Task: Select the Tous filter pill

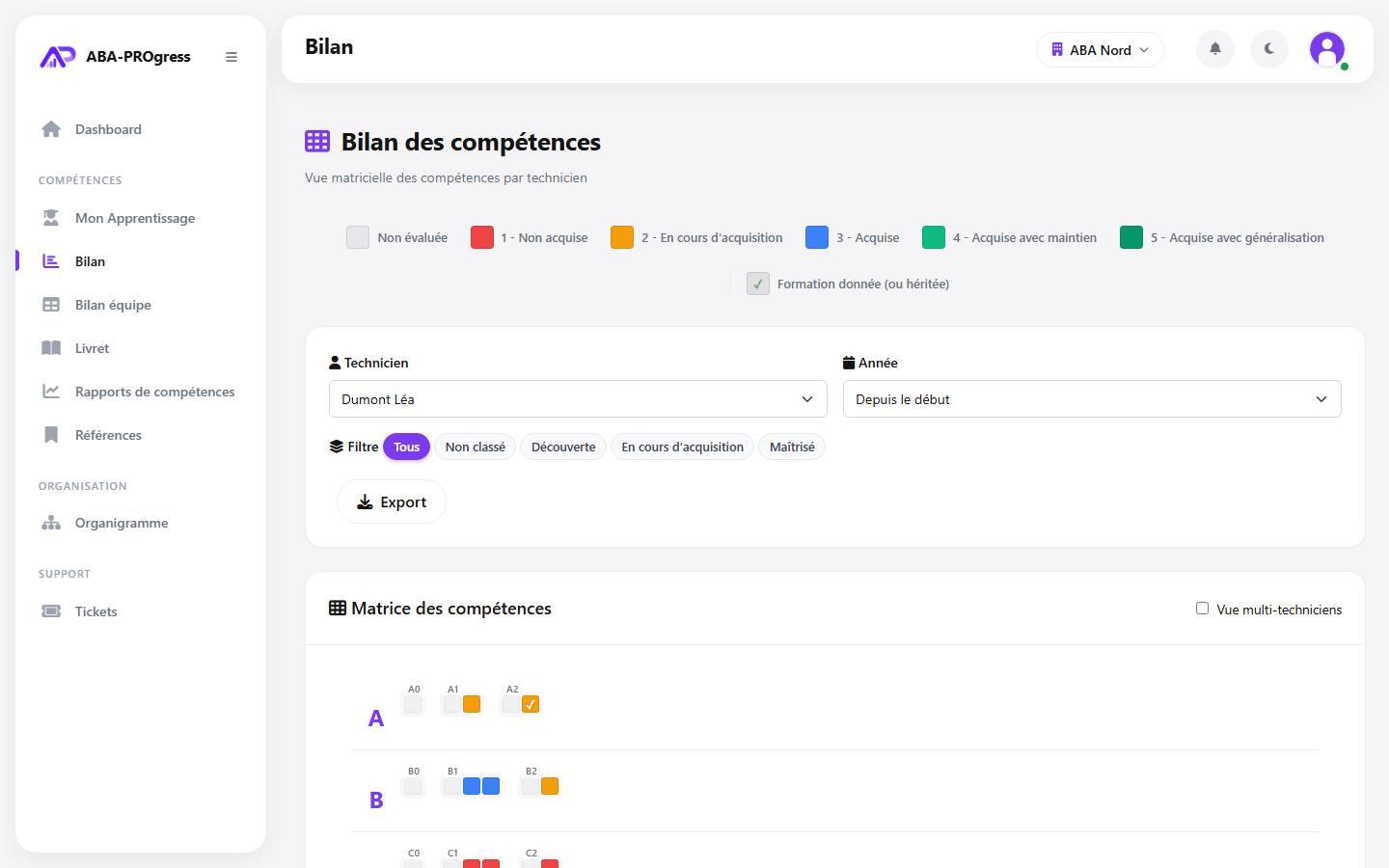Action: pyautogui.click(x=406, y=447)
